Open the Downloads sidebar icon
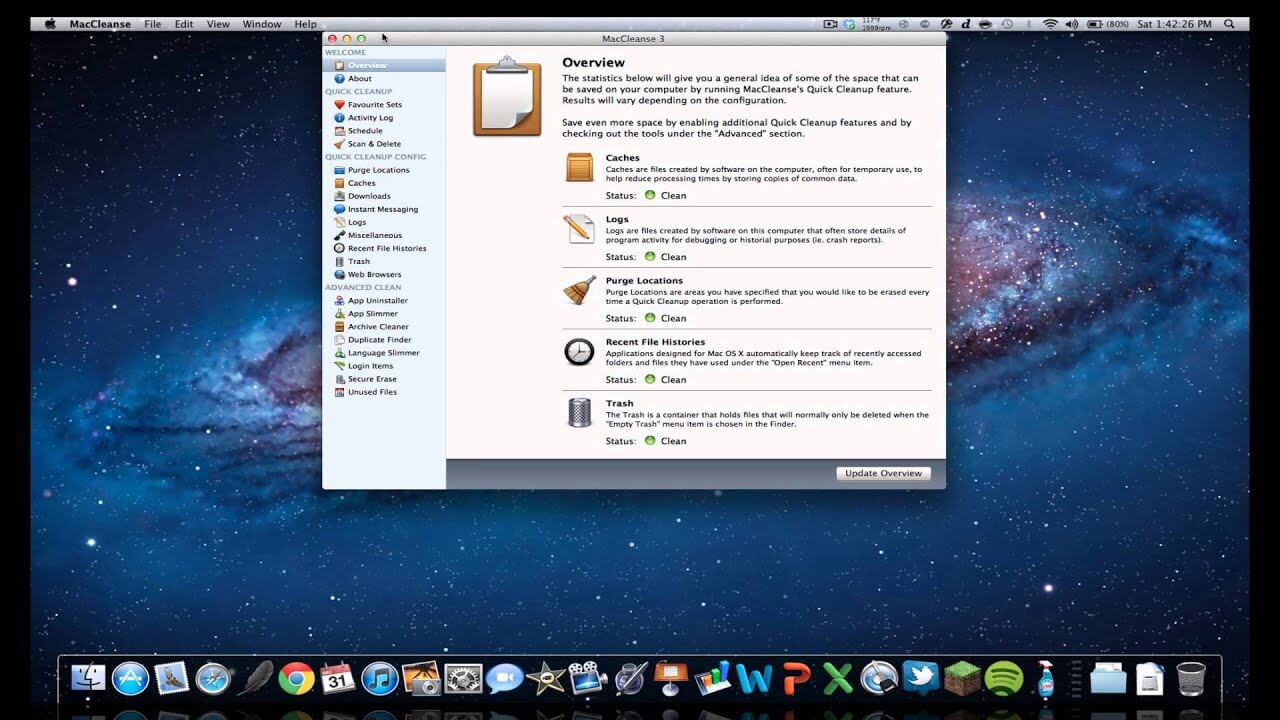The height and width of the screenshot is (720, 1280). (x=339, y=196)
